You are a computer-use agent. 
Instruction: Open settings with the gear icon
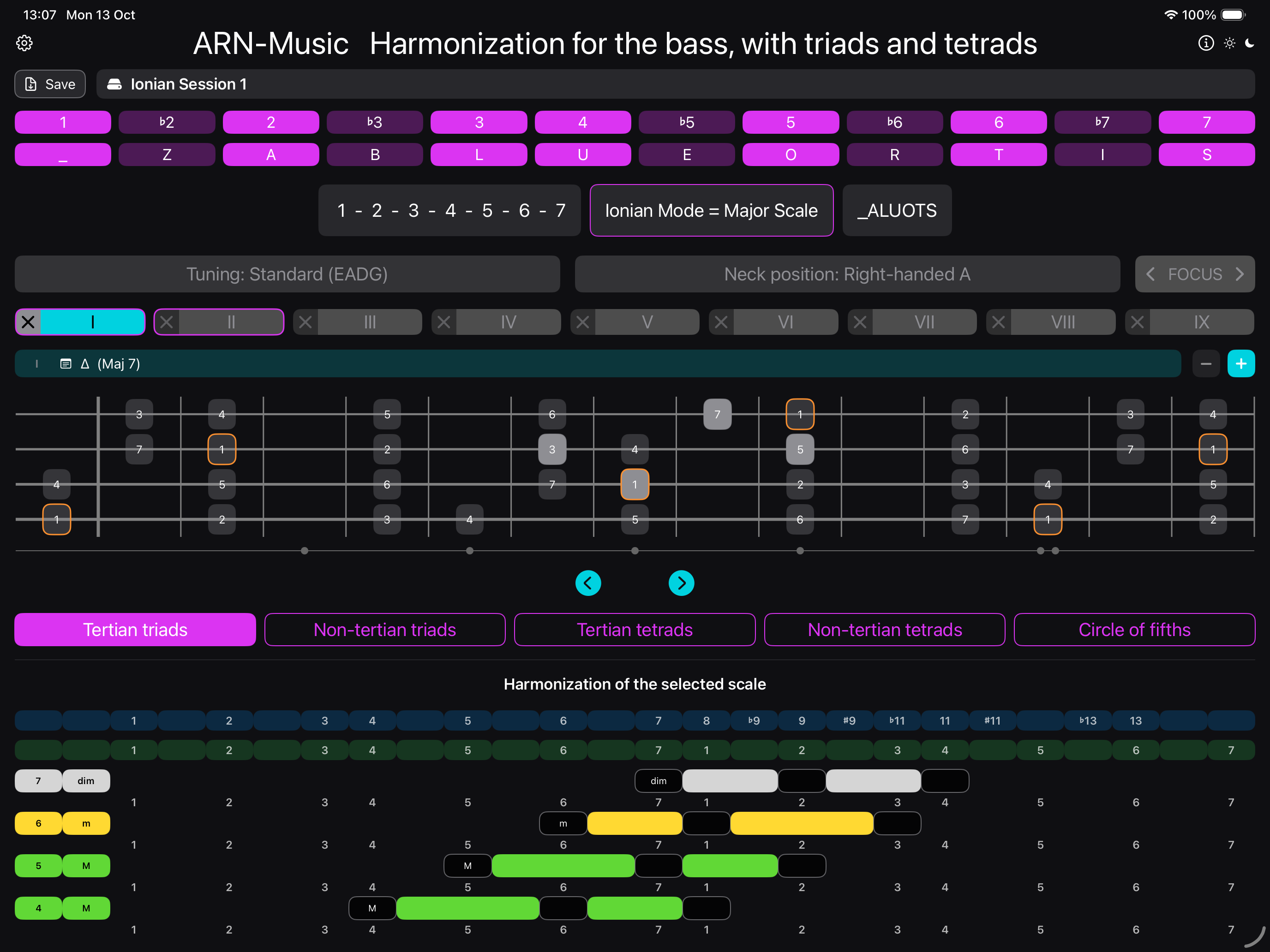tap(24, 43)
